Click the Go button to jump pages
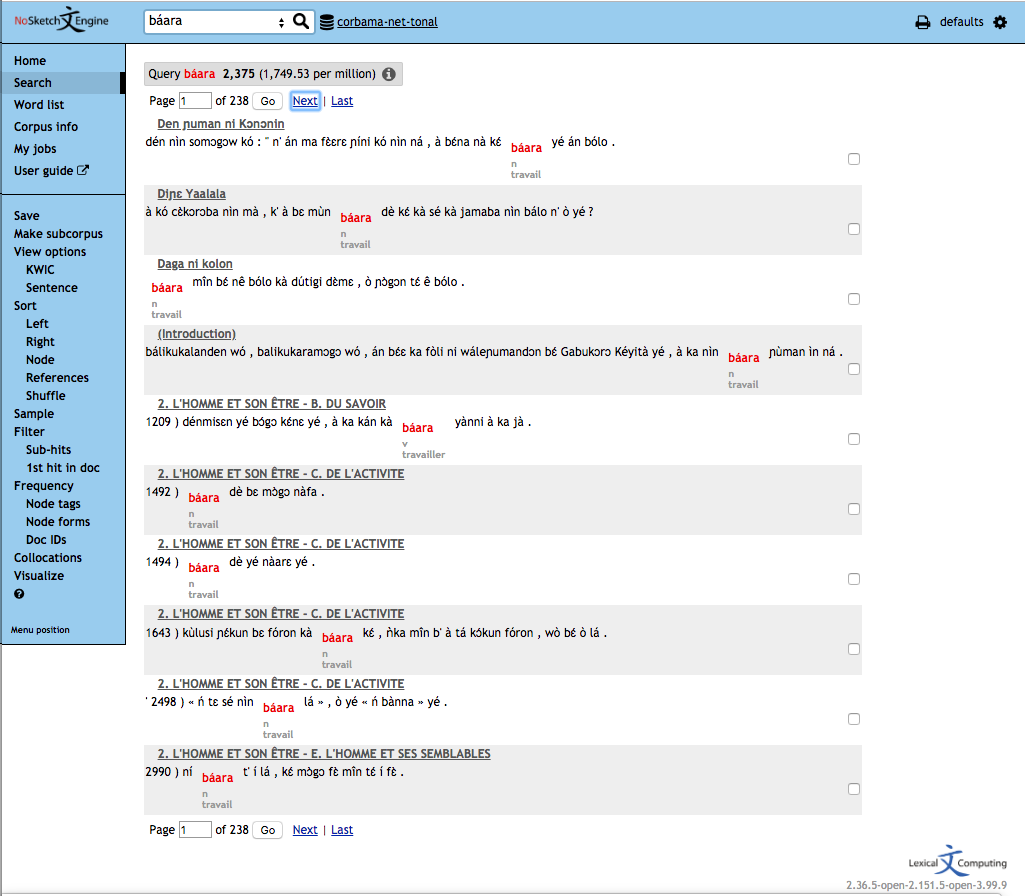Image resolution: width=1025 pixels, height=896 pixels. click(x=266, y=100)
